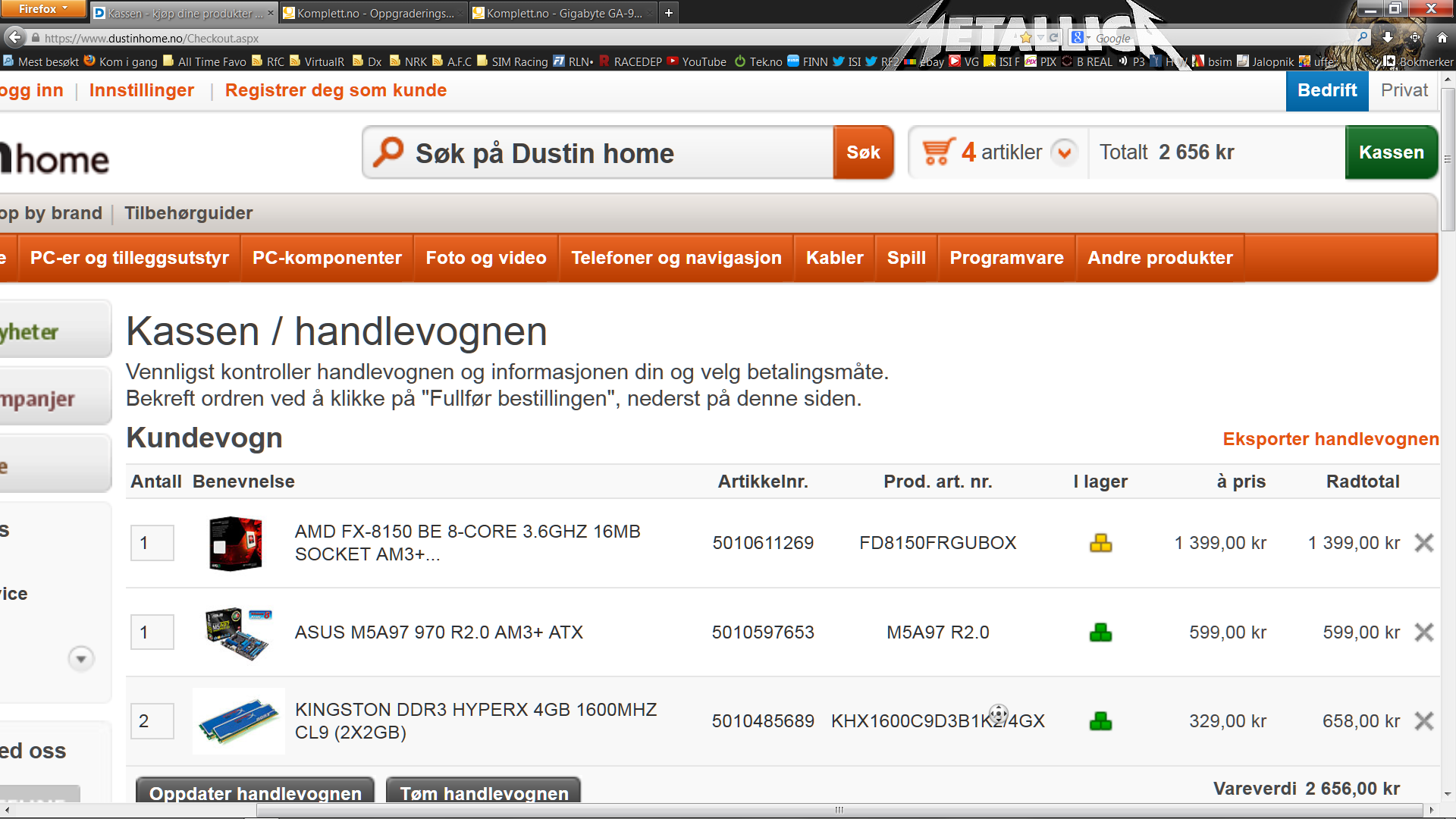Viewport: 1456px width, 819px height.
Task: Open the Spill category
Action: 906,258
